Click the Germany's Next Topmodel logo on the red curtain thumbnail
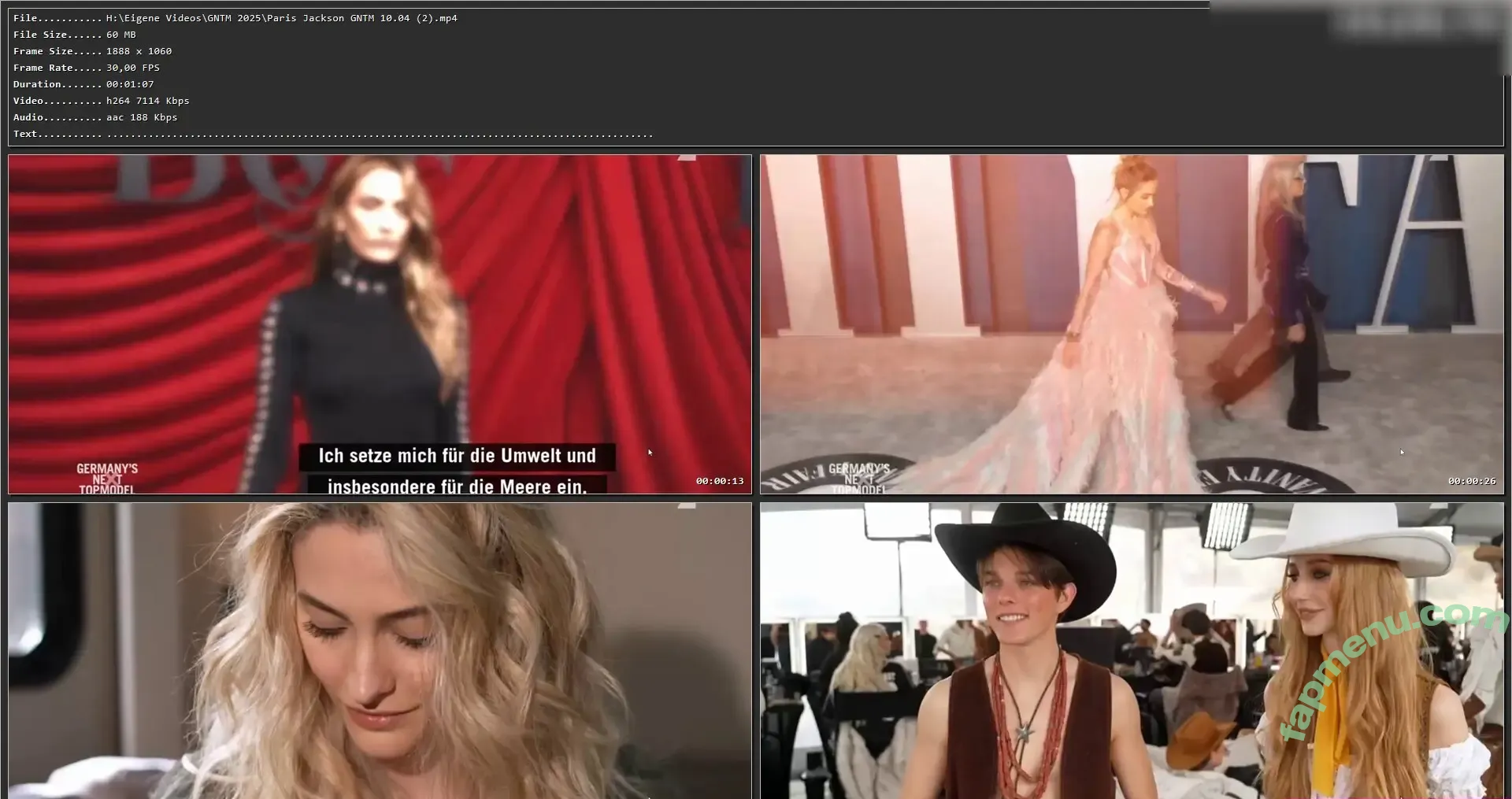Image resolution: width=1512 pixels, height=799 pixels. pyautogui.click(x=106, y=479)
